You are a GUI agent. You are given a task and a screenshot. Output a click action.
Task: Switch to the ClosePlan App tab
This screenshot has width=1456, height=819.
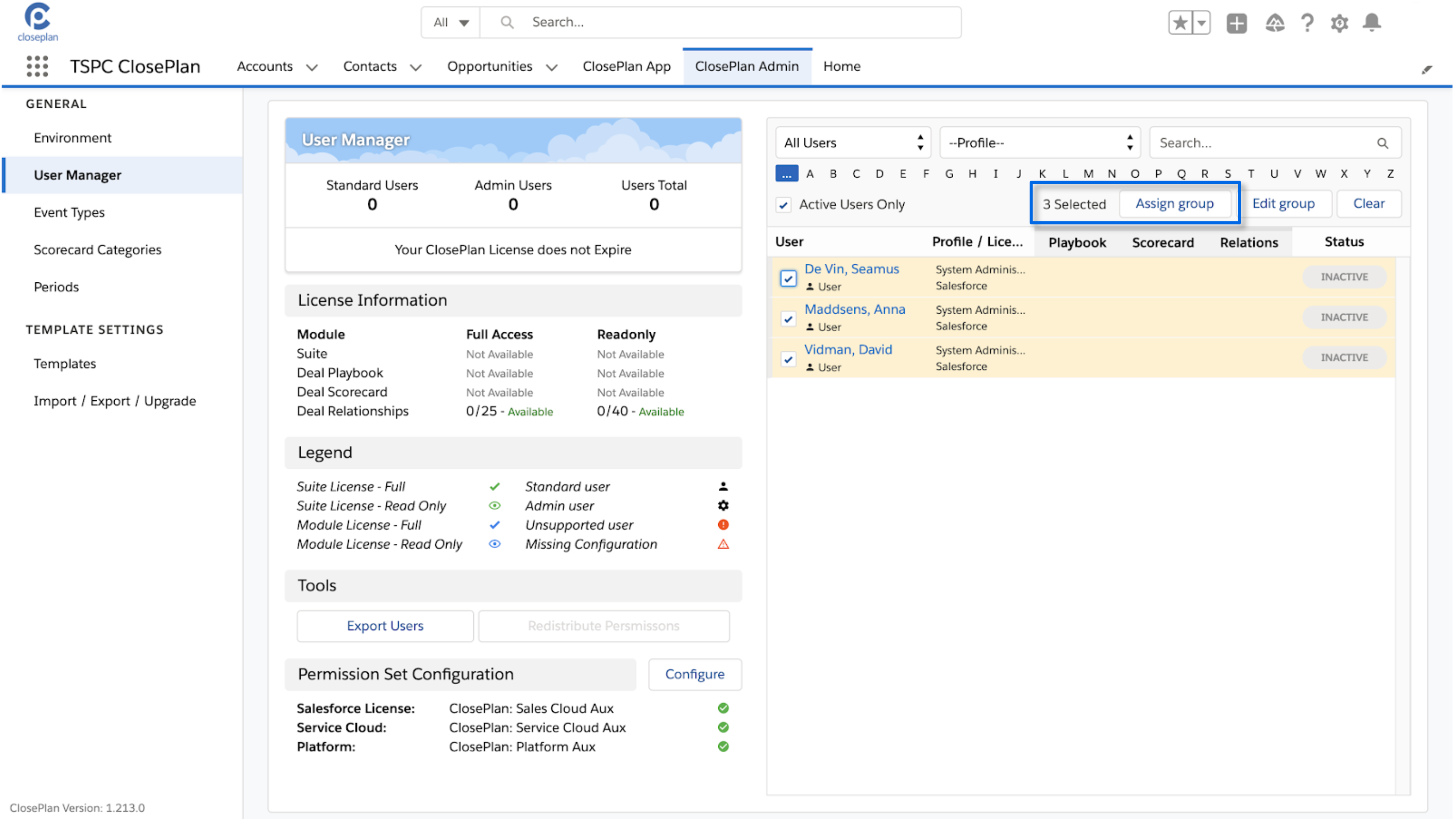point(626,66)
